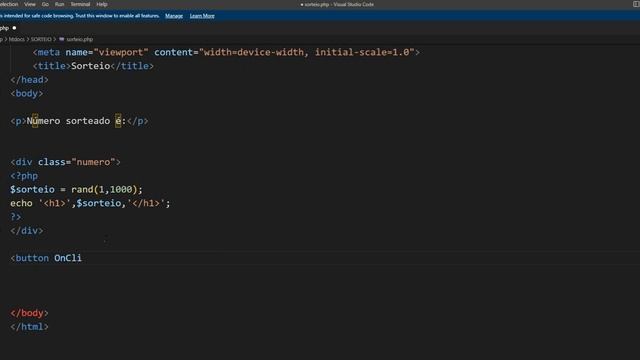Image resolution: width=640 pixels, height=360 pixels.
Task: Click the red closing </body> tag
Action: click(29, 313)
